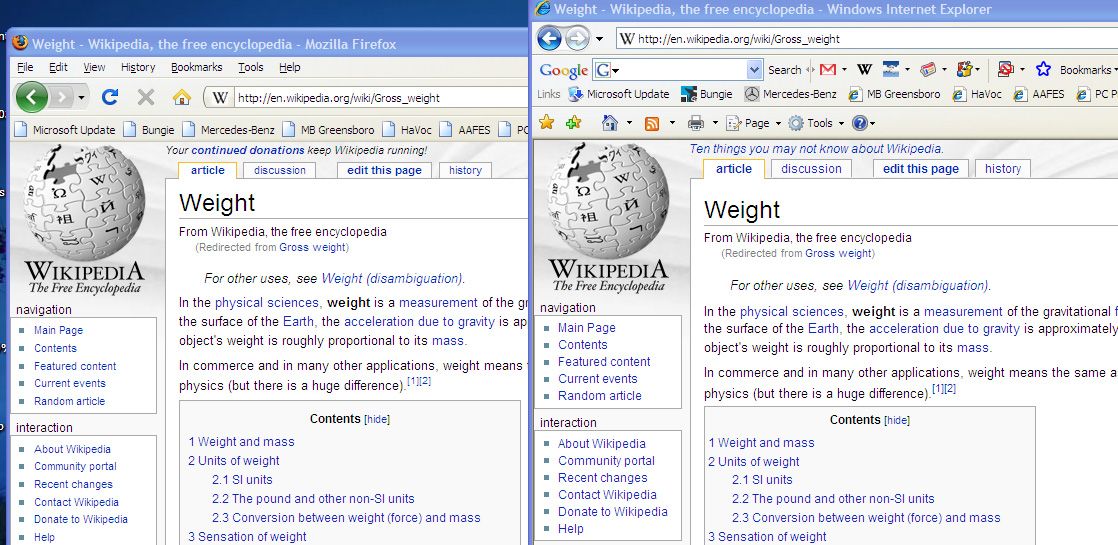Open the Google G search-engine dropdown
The image size is (1118, 545).
point(607,70)
